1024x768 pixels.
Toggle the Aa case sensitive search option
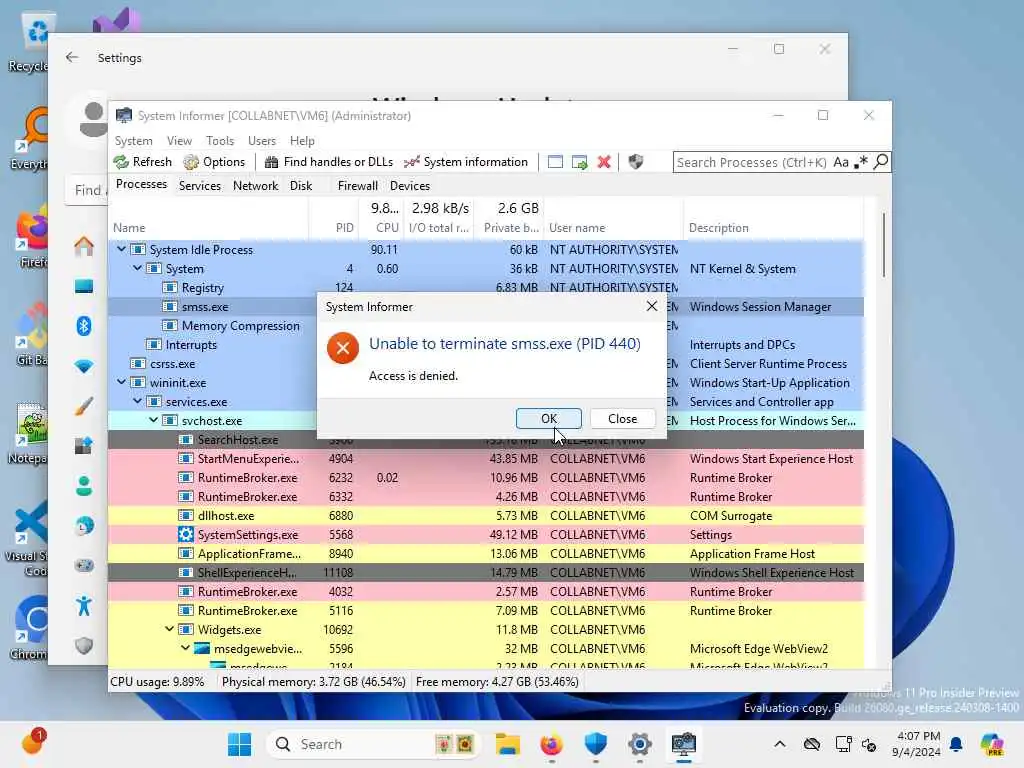841,162
